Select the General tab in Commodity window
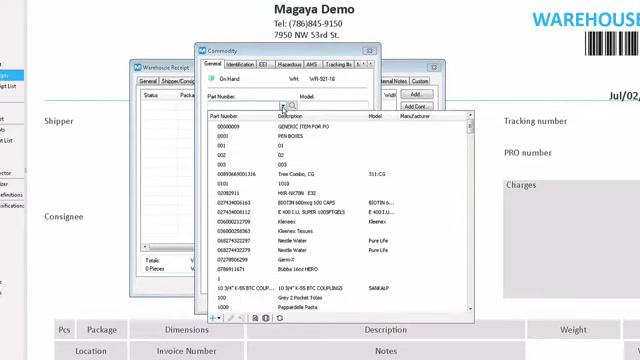 pos(213,64)
